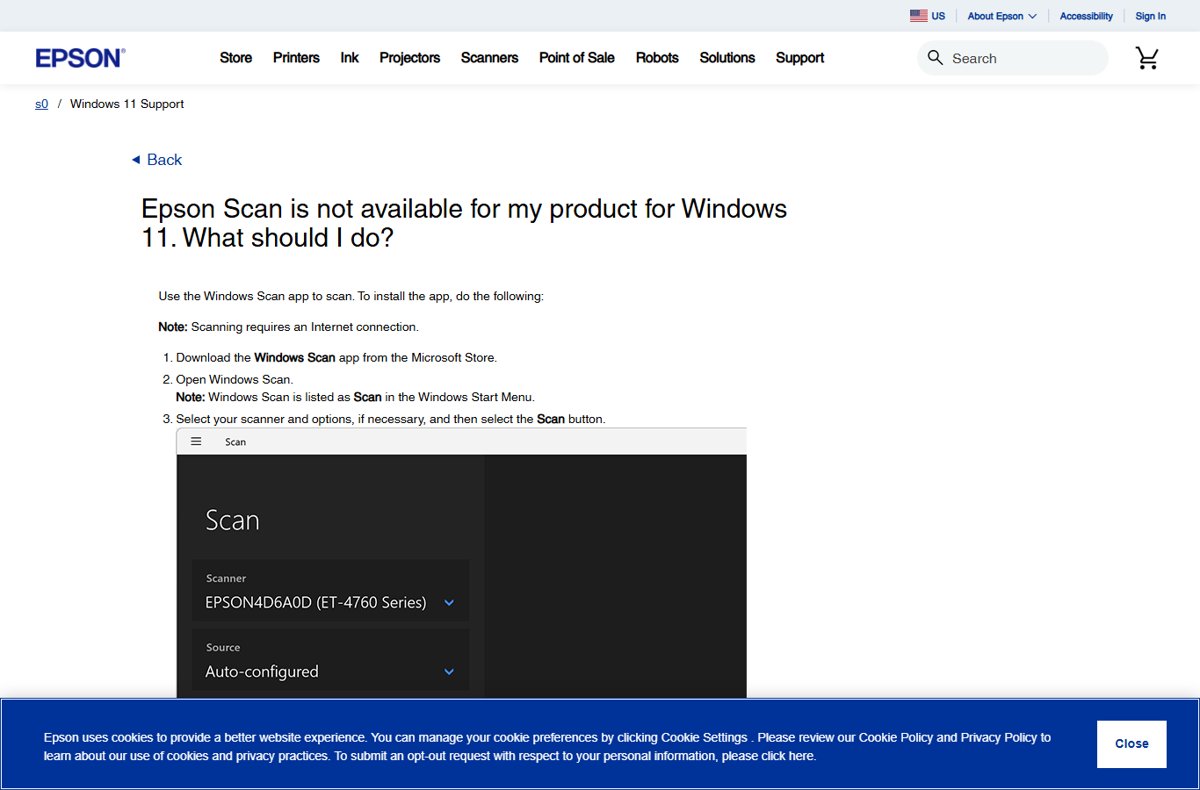The height and width of the screenshot is (790, 1200).
Task: Click the hamburger menu in Scan app image
Action: point(196,442)
